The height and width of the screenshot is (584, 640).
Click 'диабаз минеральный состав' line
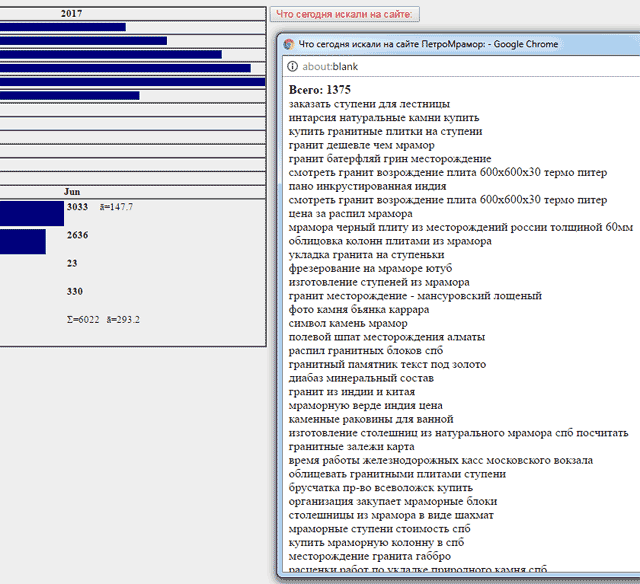[x=361, y=378]
